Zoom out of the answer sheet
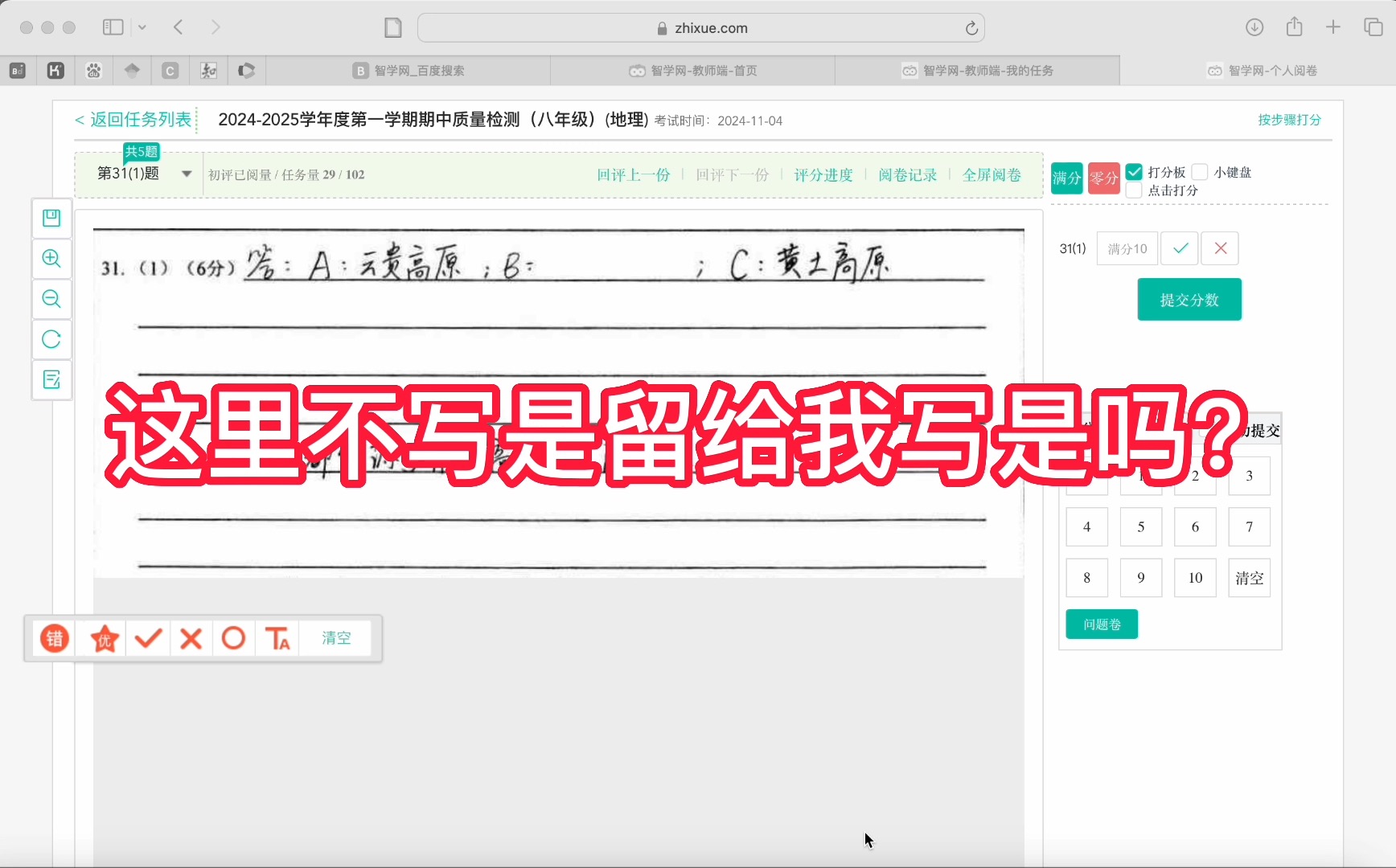 pyautogui.click(x=51, y=299)
